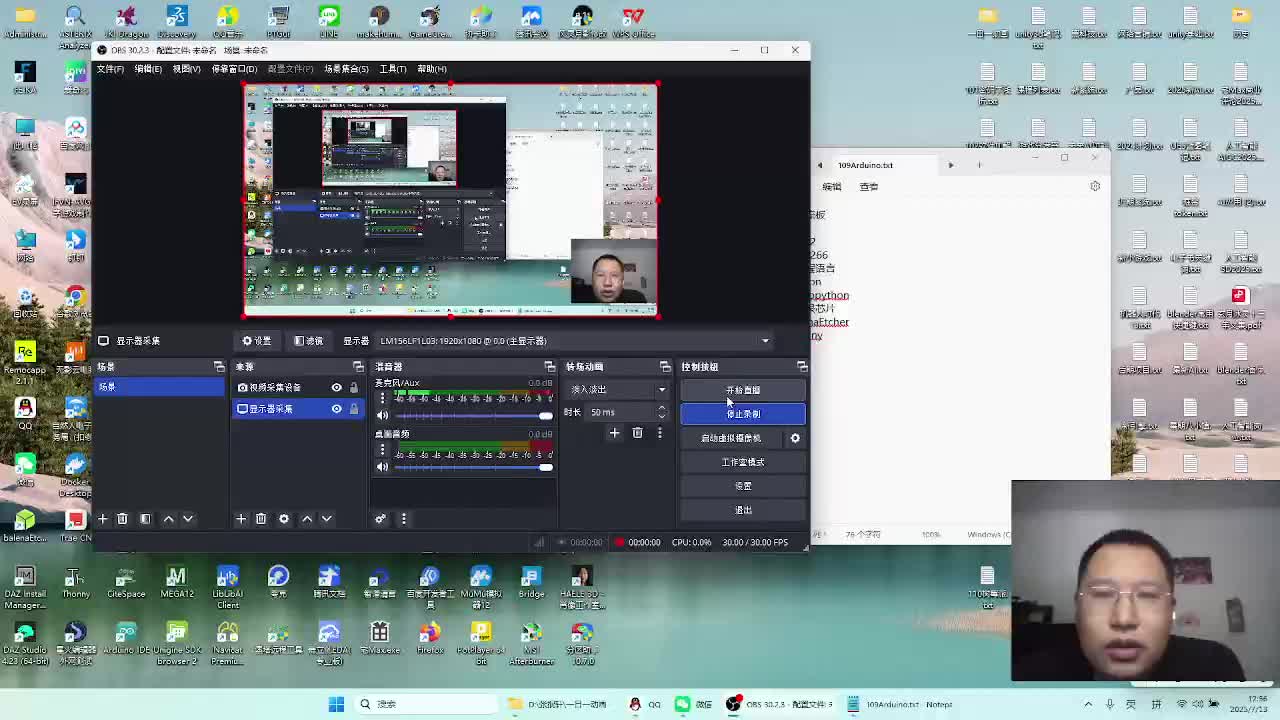The width and height of the screenshot is (1280, 720).
Task: Switch to the Notepad taskbar item
Action: (x=902, y=704)
